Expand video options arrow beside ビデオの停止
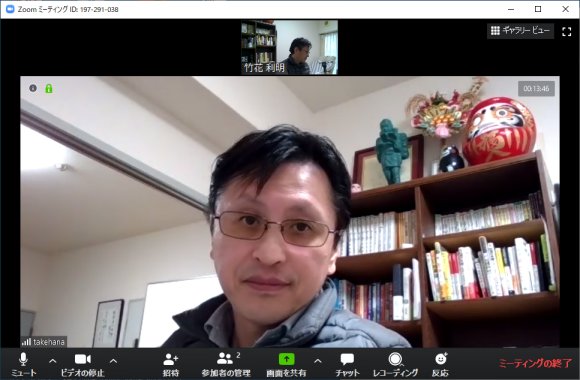This screenshot has height=380, width=580. (x=114, y=361)
